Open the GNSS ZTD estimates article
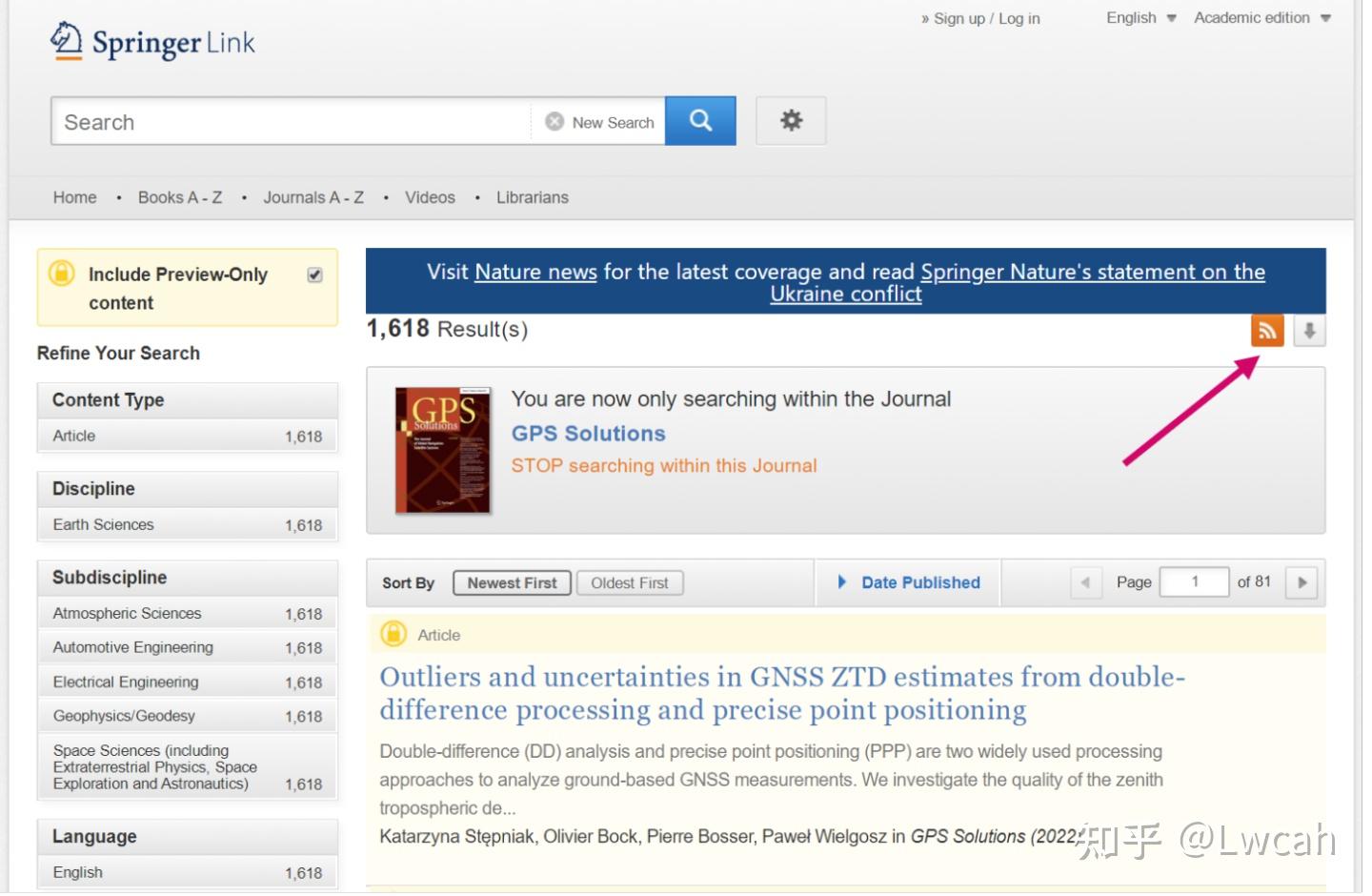Viewport: 1372px width, 896px height. tap(781, 693)
